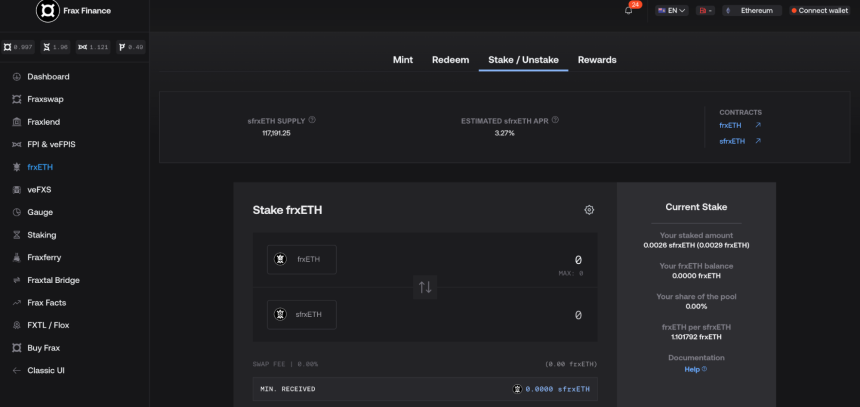The width and height of the screenshot is (860, 407).
Task: Click the FXTL / Flox sidebar icon
Action: click(16, 325)
